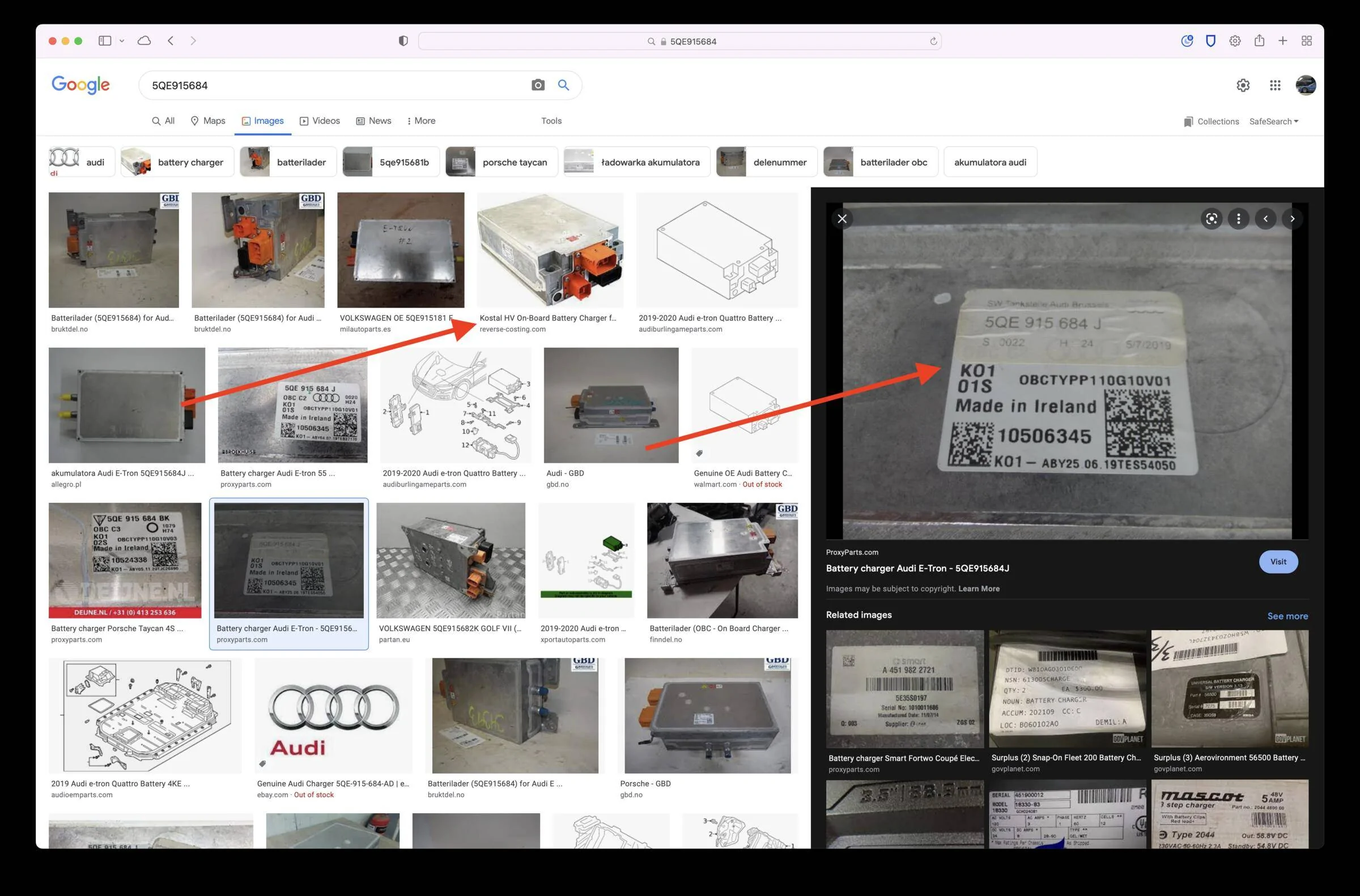1360x896 pixels.
Task: Filter by the batterilader obc chip
Action: 880,162
